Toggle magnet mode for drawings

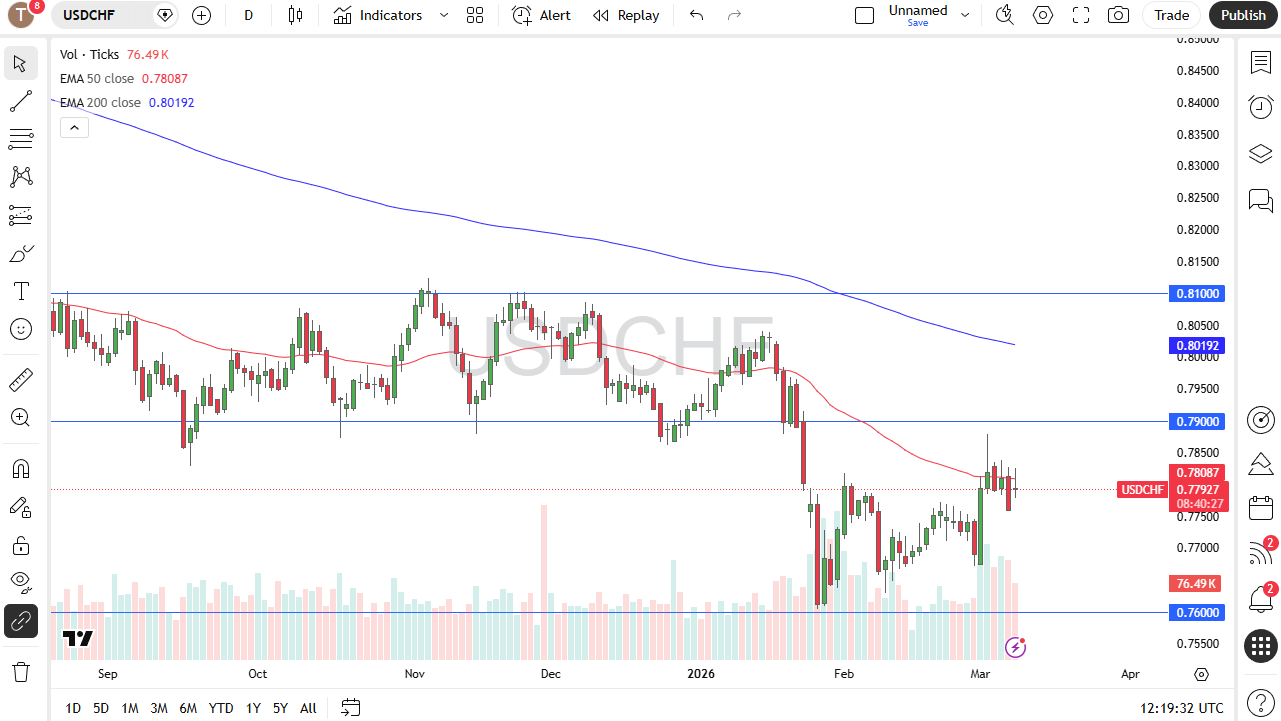coord(20,468)
